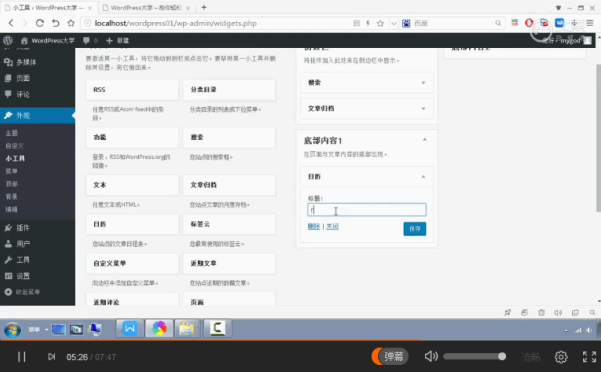This screenshot has width=601, height=372.
Task: Click the multicolor grid extension icon
Action: [x=514, y=23]
